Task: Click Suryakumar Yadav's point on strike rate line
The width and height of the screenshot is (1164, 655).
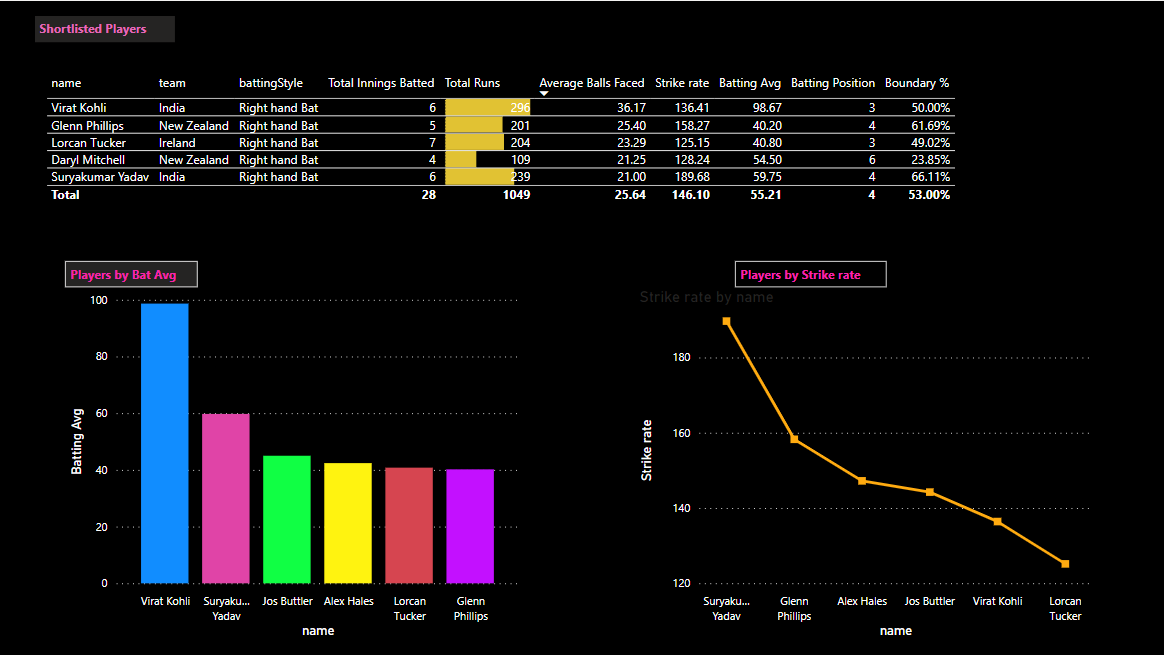Action: coord(726,321)
